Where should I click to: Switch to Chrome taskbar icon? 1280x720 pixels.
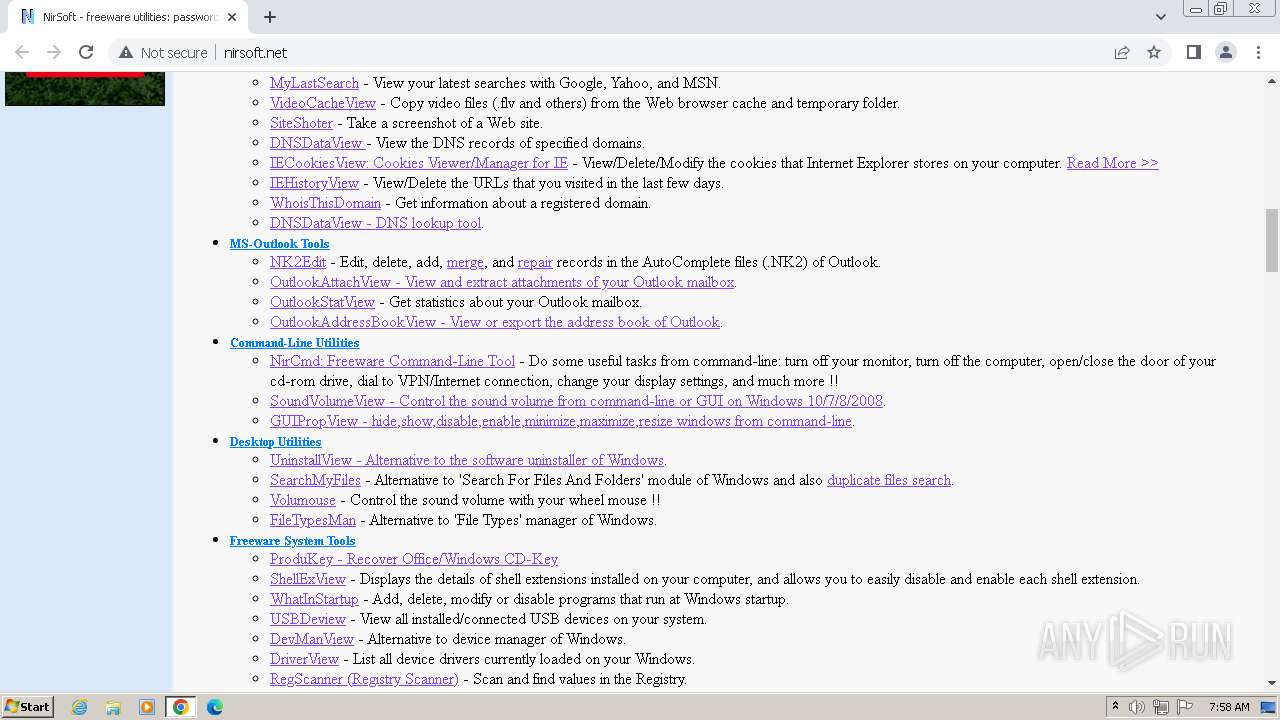(x=180, y=707)
